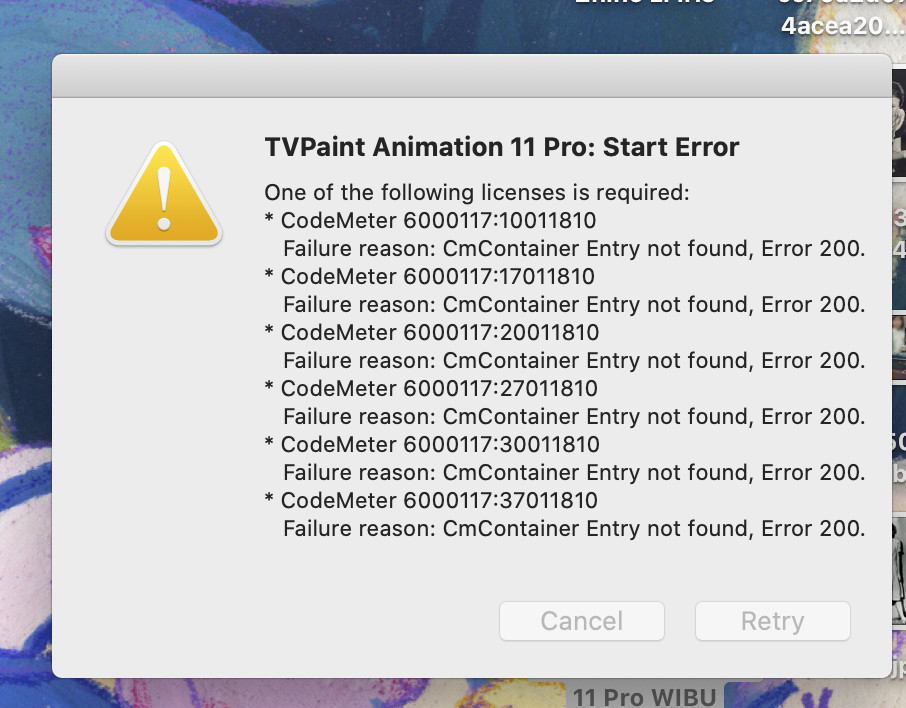The width and height of the screenshot is (906, 708).
Task: Dismiss the error with Cancel
Action: [x=582, y=621]
